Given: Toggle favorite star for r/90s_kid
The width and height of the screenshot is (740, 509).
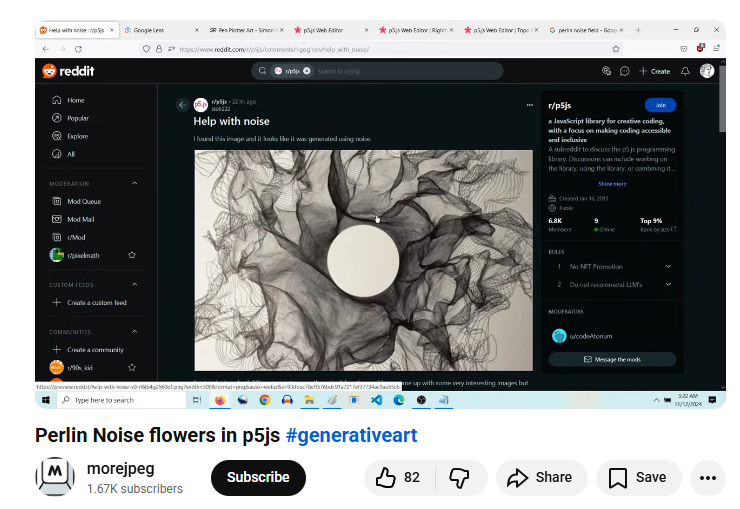Looking at the screenshot, I should pos(132,367).
